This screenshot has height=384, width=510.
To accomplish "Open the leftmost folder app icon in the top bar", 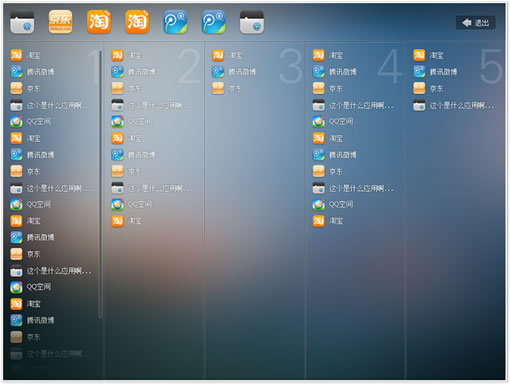I will [22, 22].
